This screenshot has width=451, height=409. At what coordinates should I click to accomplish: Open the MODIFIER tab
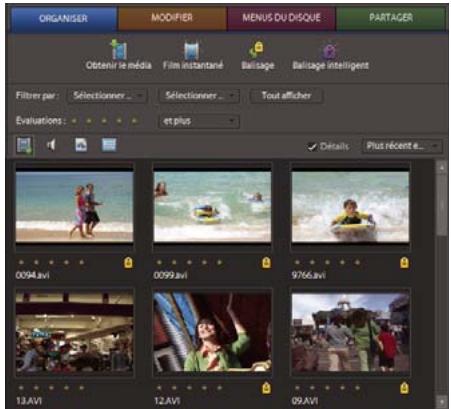tap(172, 18)
